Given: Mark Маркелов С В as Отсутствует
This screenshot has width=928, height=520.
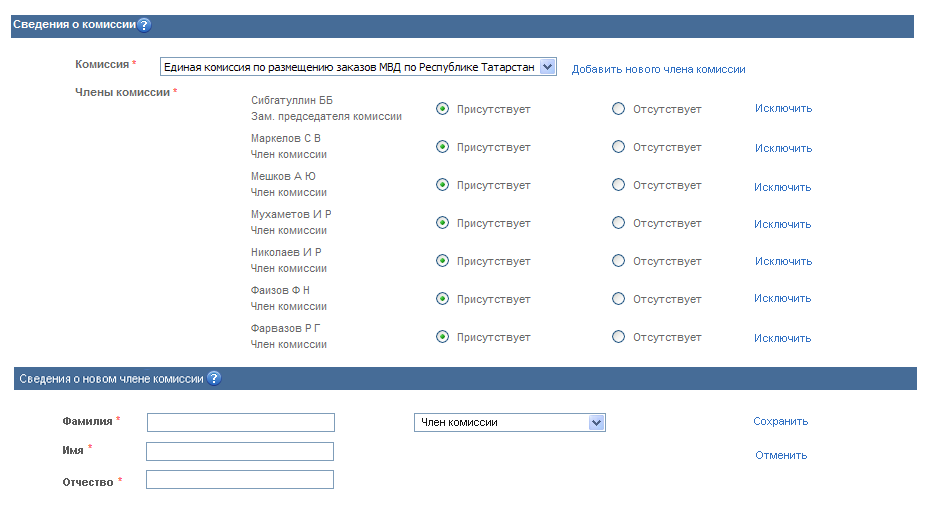Looking at the screenshot, I should (618, 147).
